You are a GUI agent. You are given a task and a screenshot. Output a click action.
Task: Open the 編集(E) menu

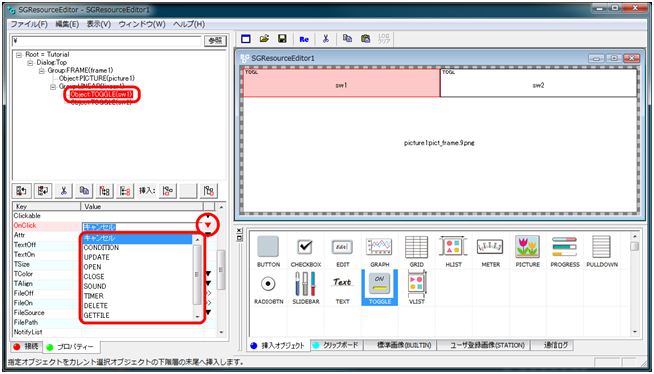click(67, 24)
